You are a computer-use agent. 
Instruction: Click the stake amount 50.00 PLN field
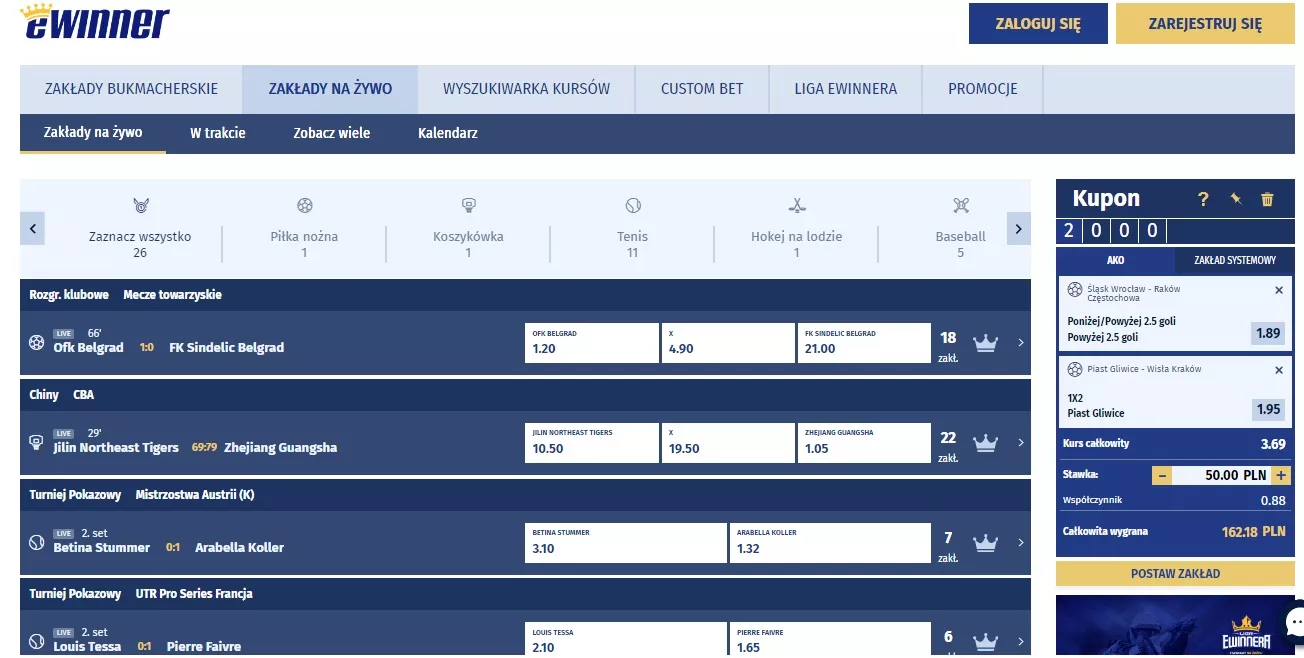pos(1221,475)
